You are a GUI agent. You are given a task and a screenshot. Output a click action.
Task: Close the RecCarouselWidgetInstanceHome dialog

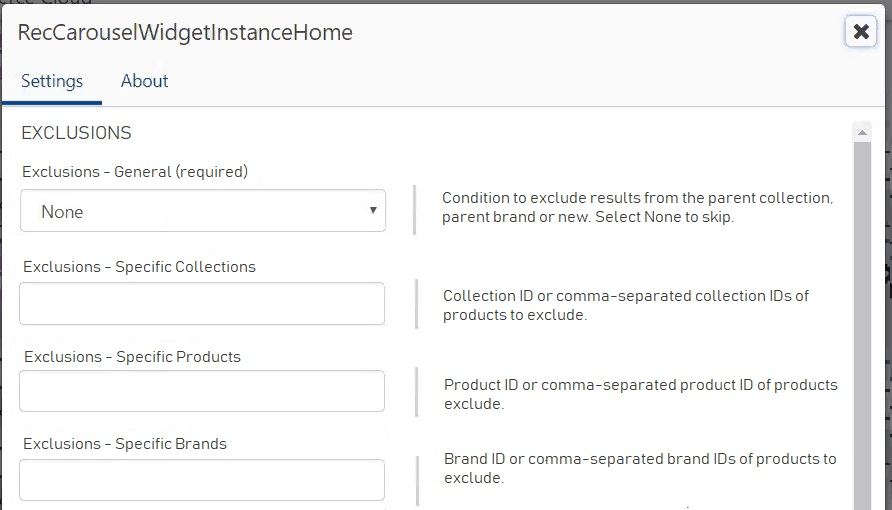click(x=860, y=32)
